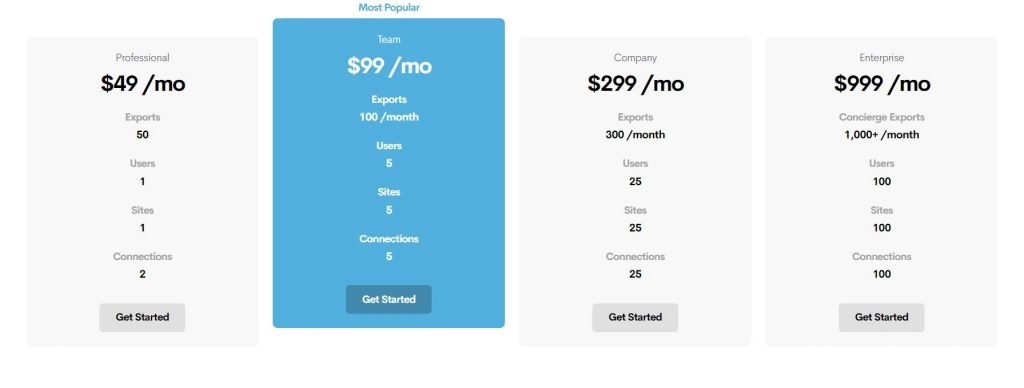
Task: Click Users label in Professional card
Action: click(x=142, y=163)
